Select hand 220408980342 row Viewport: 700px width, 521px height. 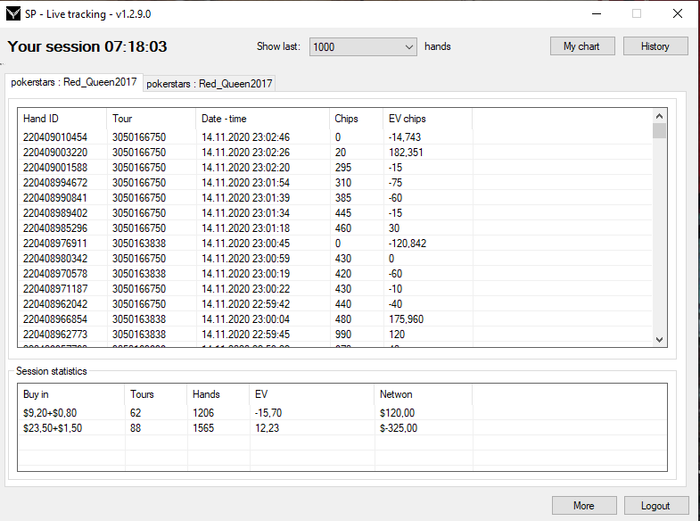click(x=335, y=258)
